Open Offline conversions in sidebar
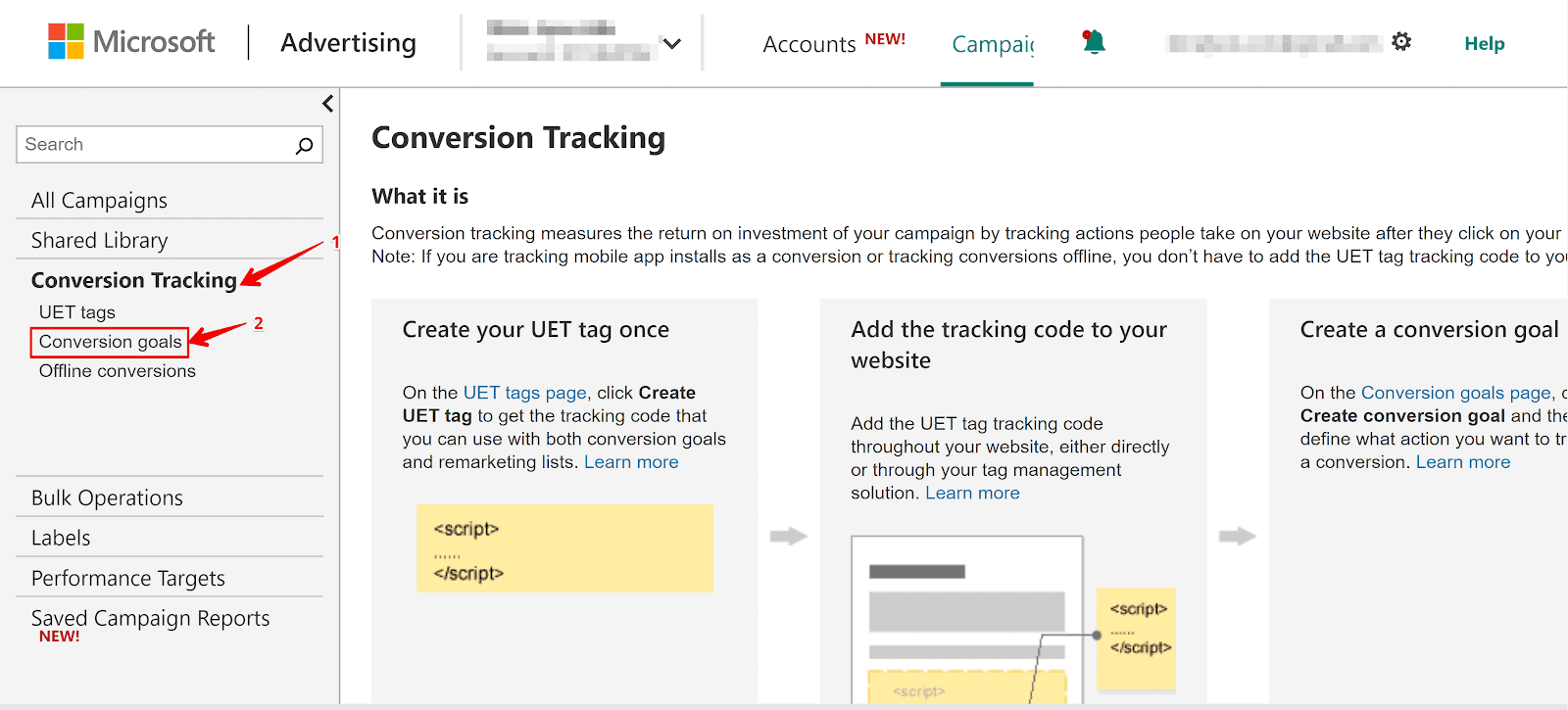 click(x=118, y=371)
